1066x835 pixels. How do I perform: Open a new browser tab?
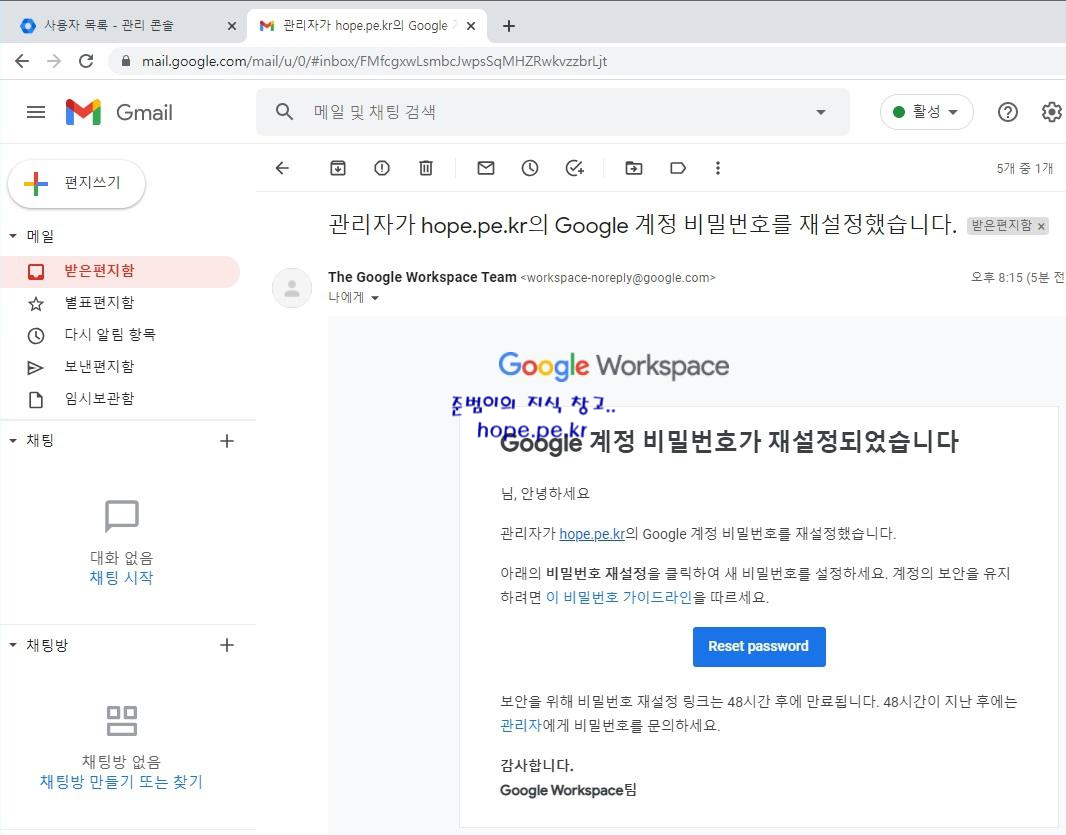(x=509, y=26)
